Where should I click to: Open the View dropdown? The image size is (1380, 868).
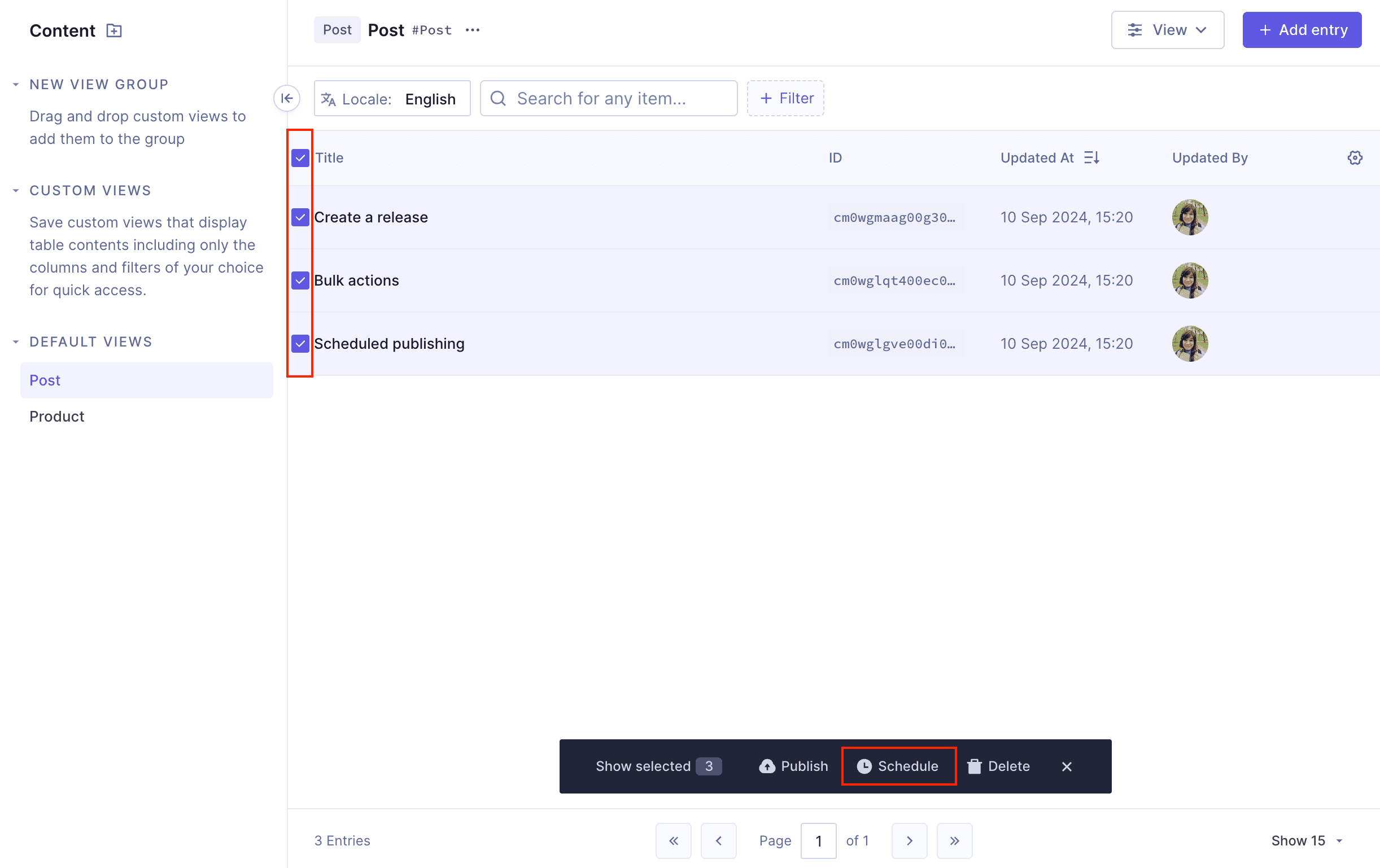point(1167,30)
